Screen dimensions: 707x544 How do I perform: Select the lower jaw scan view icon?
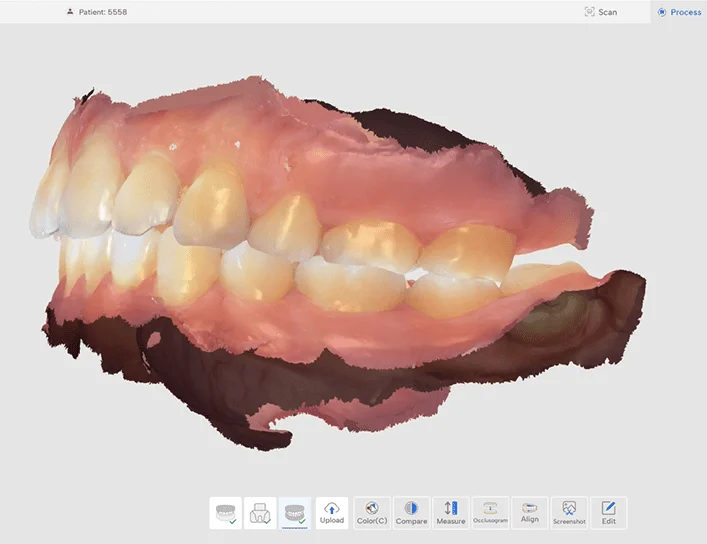point(260,513)
